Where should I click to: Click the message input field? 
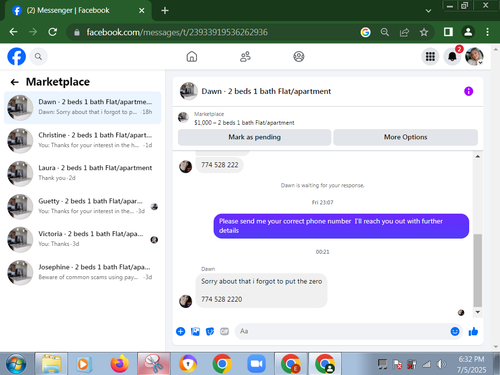point(343,331)
